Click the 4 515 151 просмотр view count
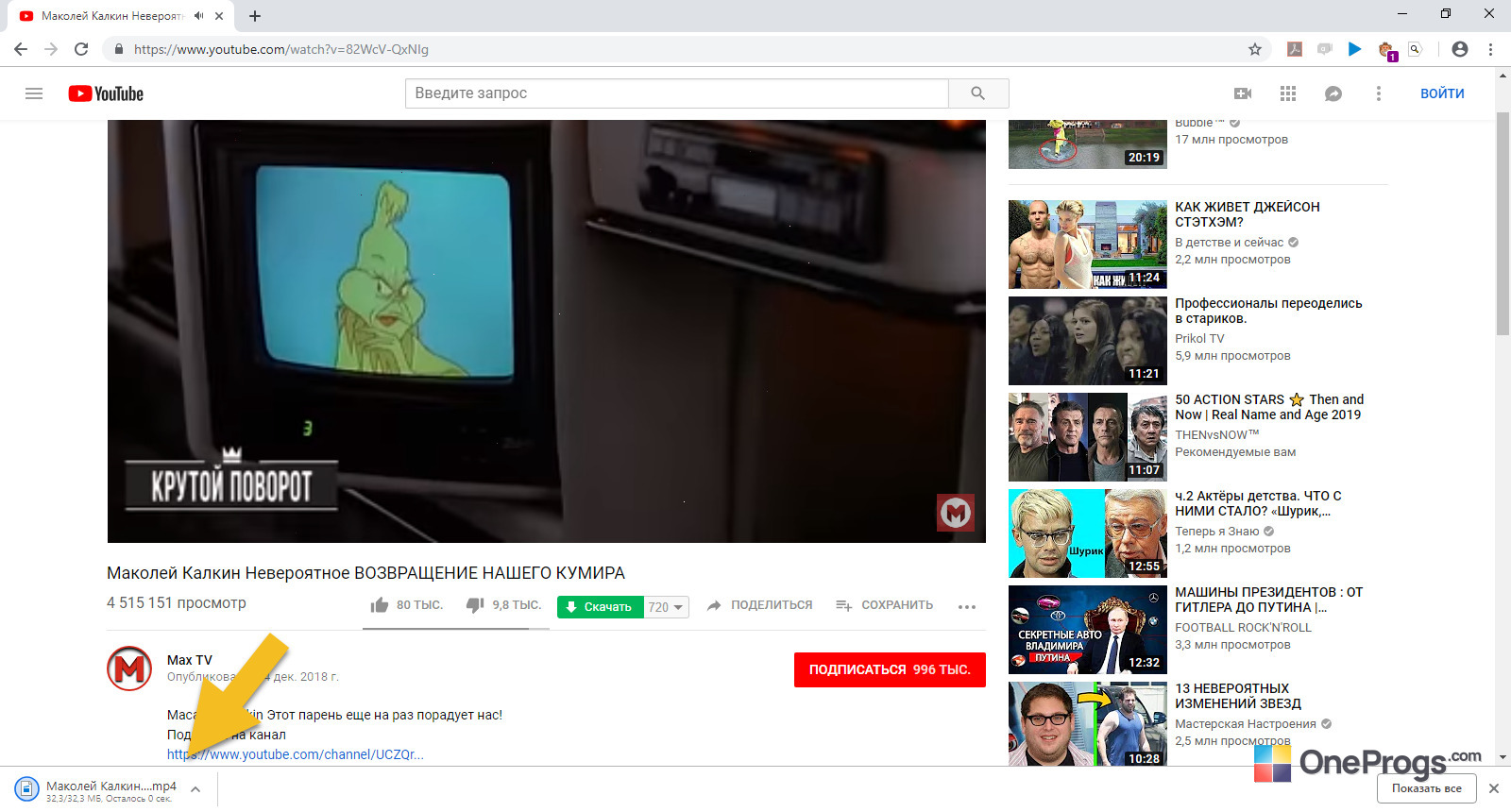Screen dimensions: 1511x812 [x=177, y=603]
